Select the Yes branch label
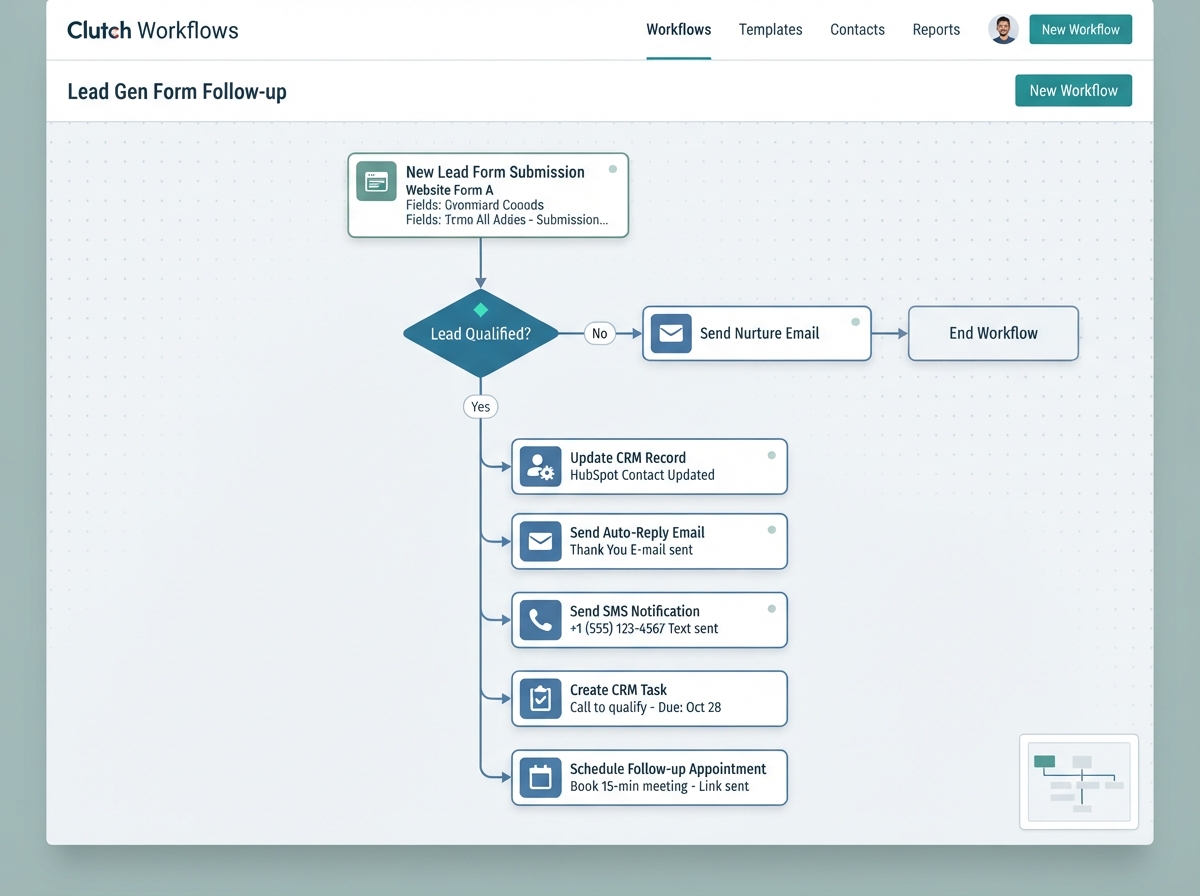The height and width of the screenshot is (896, 1200). pyautogui.click(x=480, y=406)
